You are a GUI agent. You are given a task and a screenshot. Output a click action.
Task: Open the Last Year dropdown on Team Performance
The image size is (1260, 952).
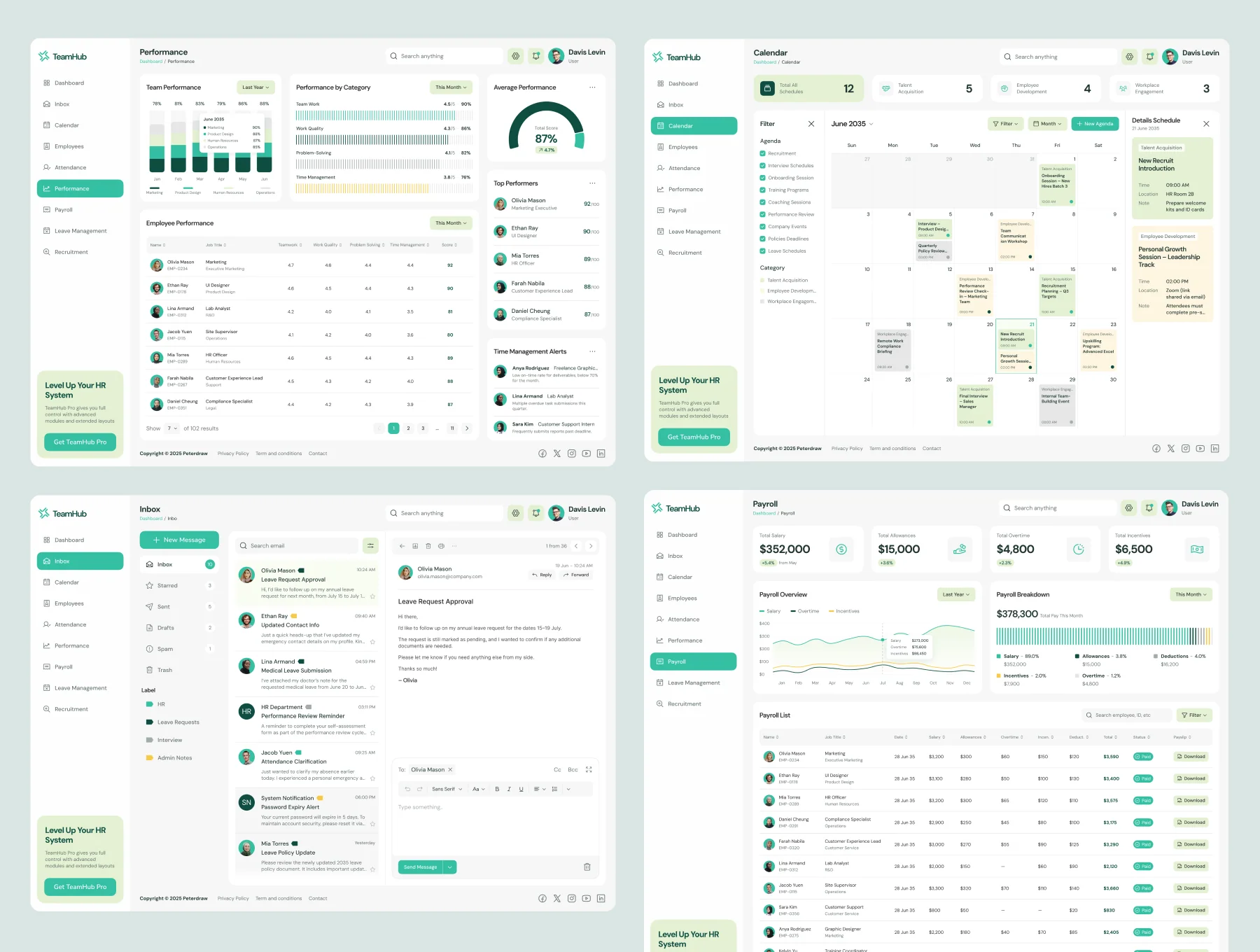pyautogui.click(x=255, y=87)
